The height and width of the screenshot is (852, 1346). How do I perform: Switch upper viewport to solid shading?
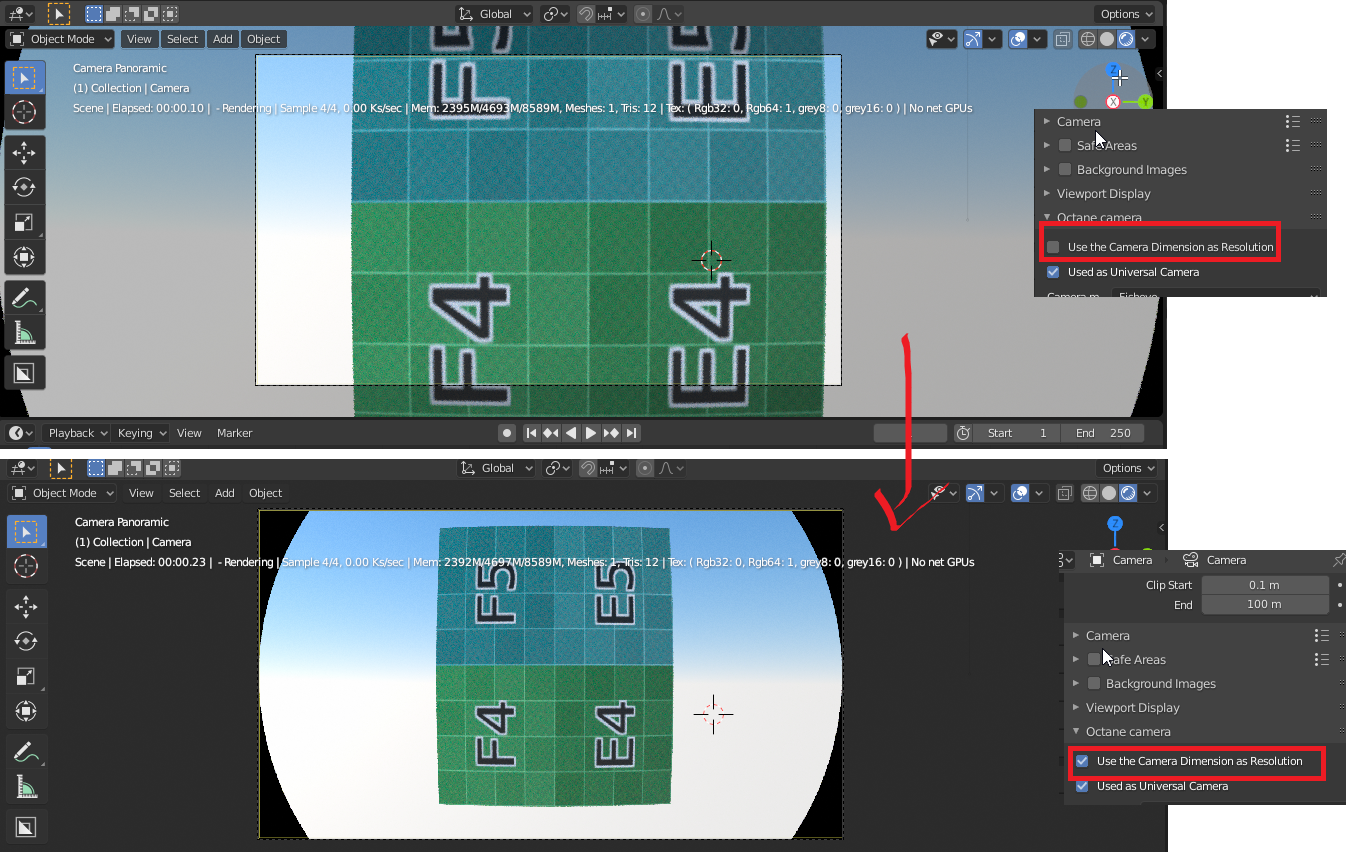(1107, 39)
